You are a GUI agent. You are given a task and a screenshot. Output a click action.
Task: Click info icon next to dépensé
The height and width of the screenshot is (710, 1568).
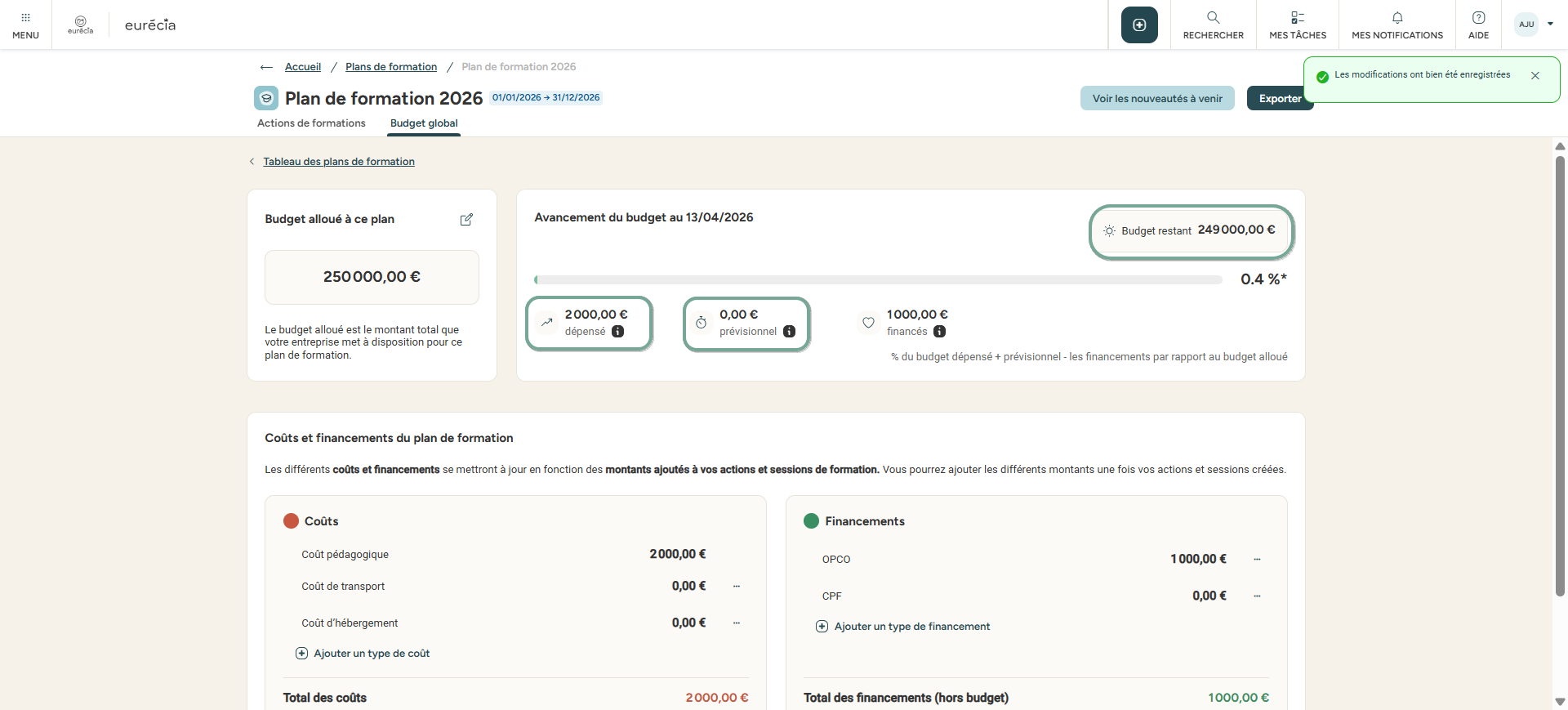(618, 332)
